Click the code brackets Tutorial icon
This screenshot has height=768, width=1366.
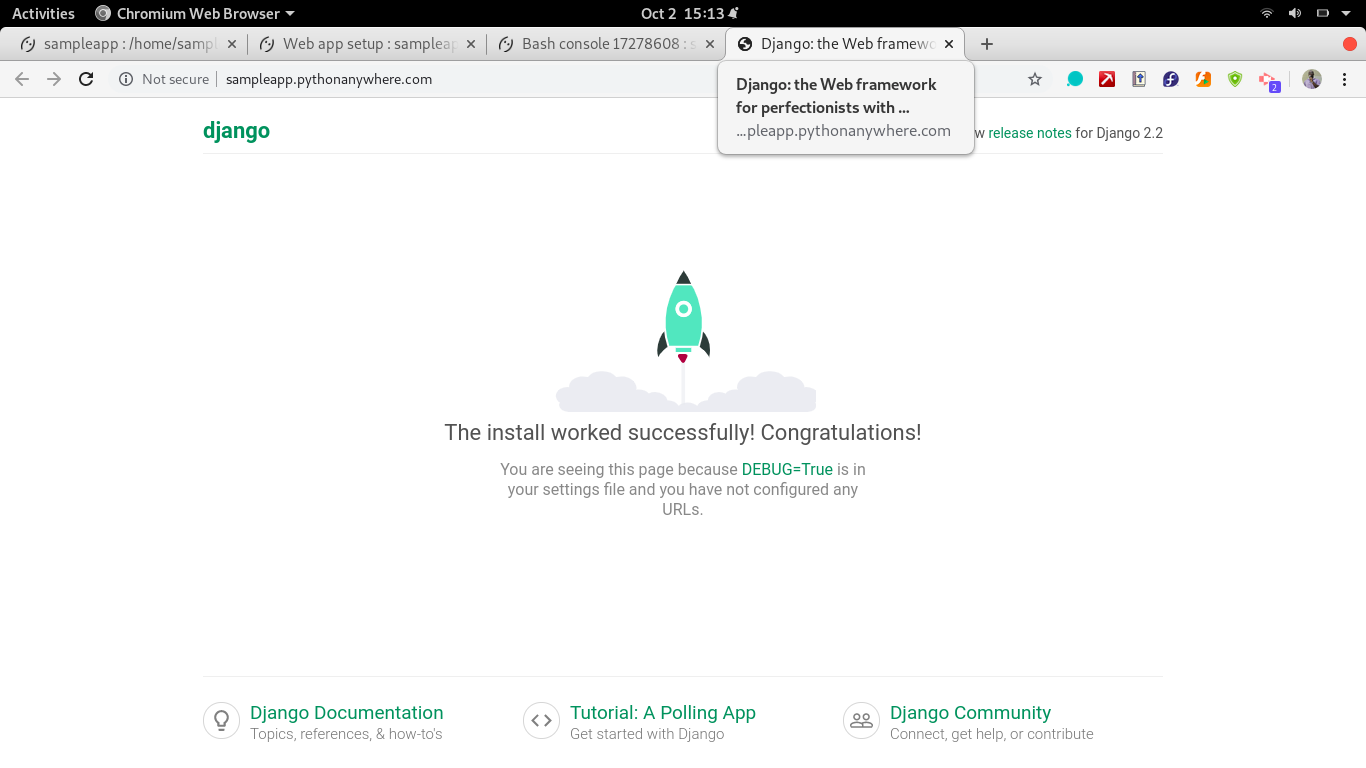point(541,720)
